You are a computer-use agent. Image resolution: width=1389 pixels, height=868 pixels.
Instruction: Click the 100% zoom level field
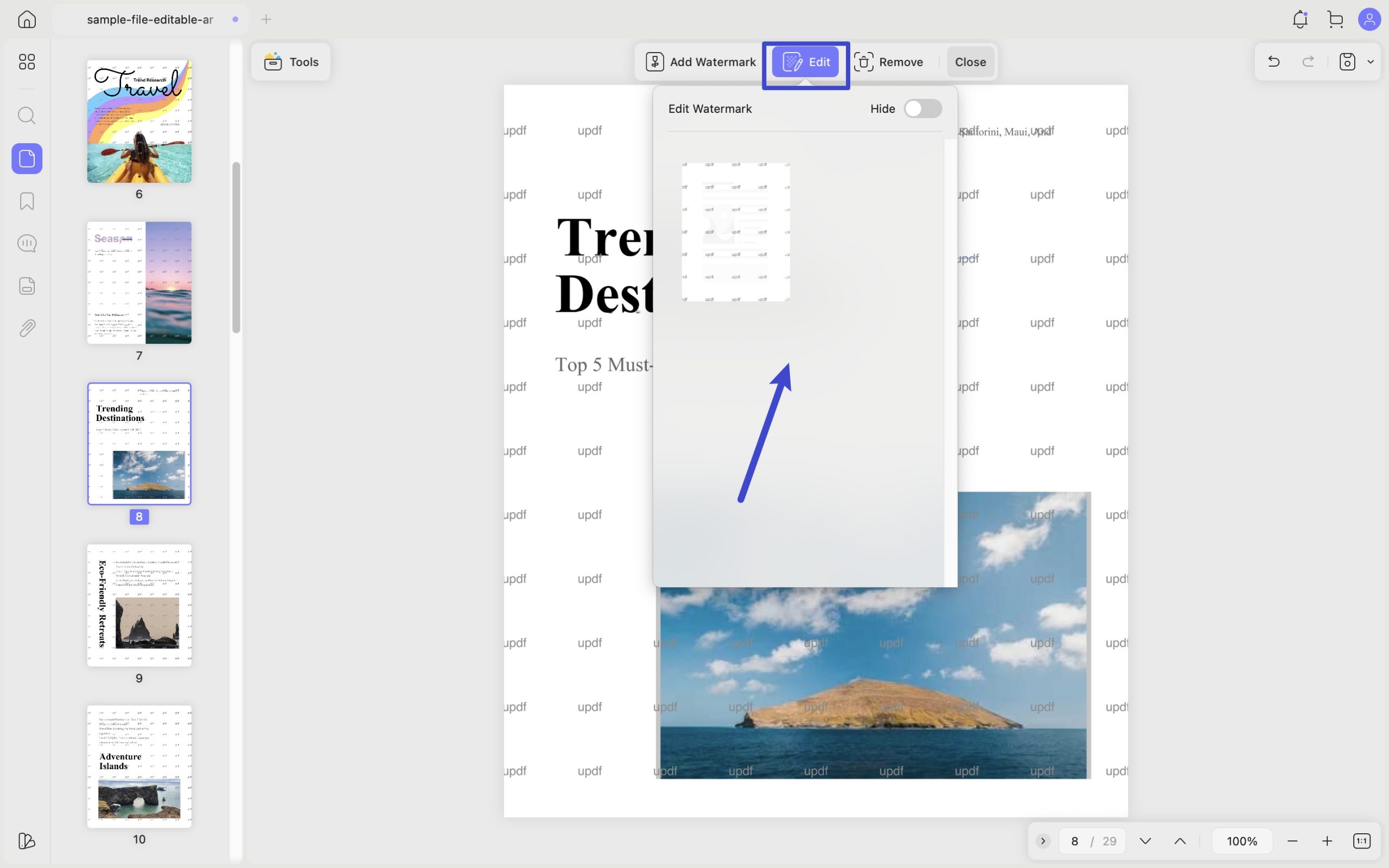1242,841
